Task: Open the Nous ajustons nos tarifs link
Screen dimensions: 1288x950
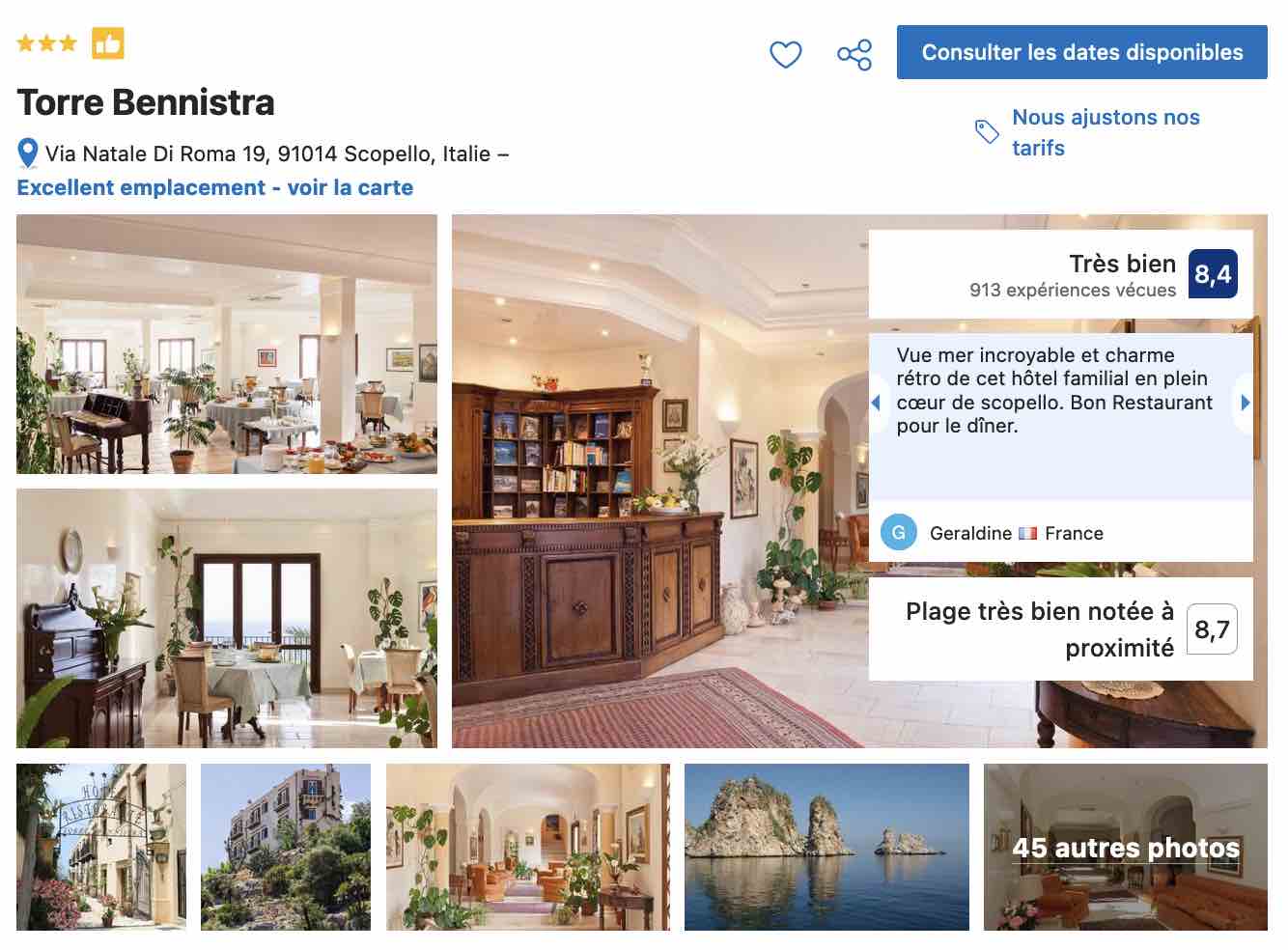Action: 1106,132
